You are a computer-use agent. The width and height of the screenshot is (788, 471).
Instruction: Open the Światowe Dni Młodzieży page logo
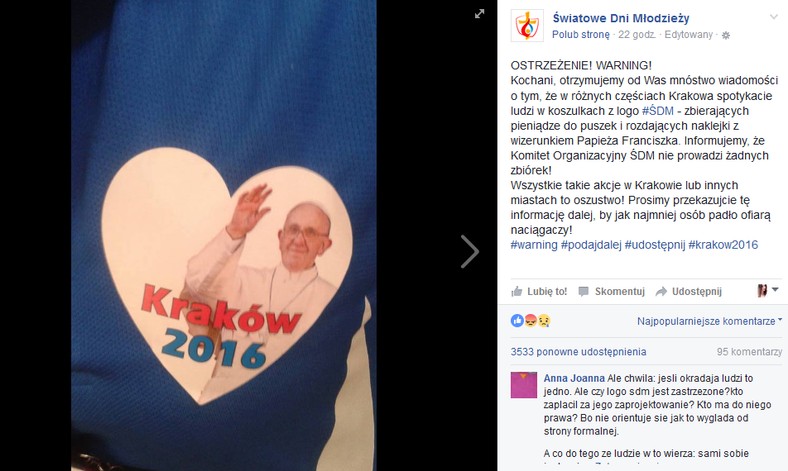[x=527, y=25]
